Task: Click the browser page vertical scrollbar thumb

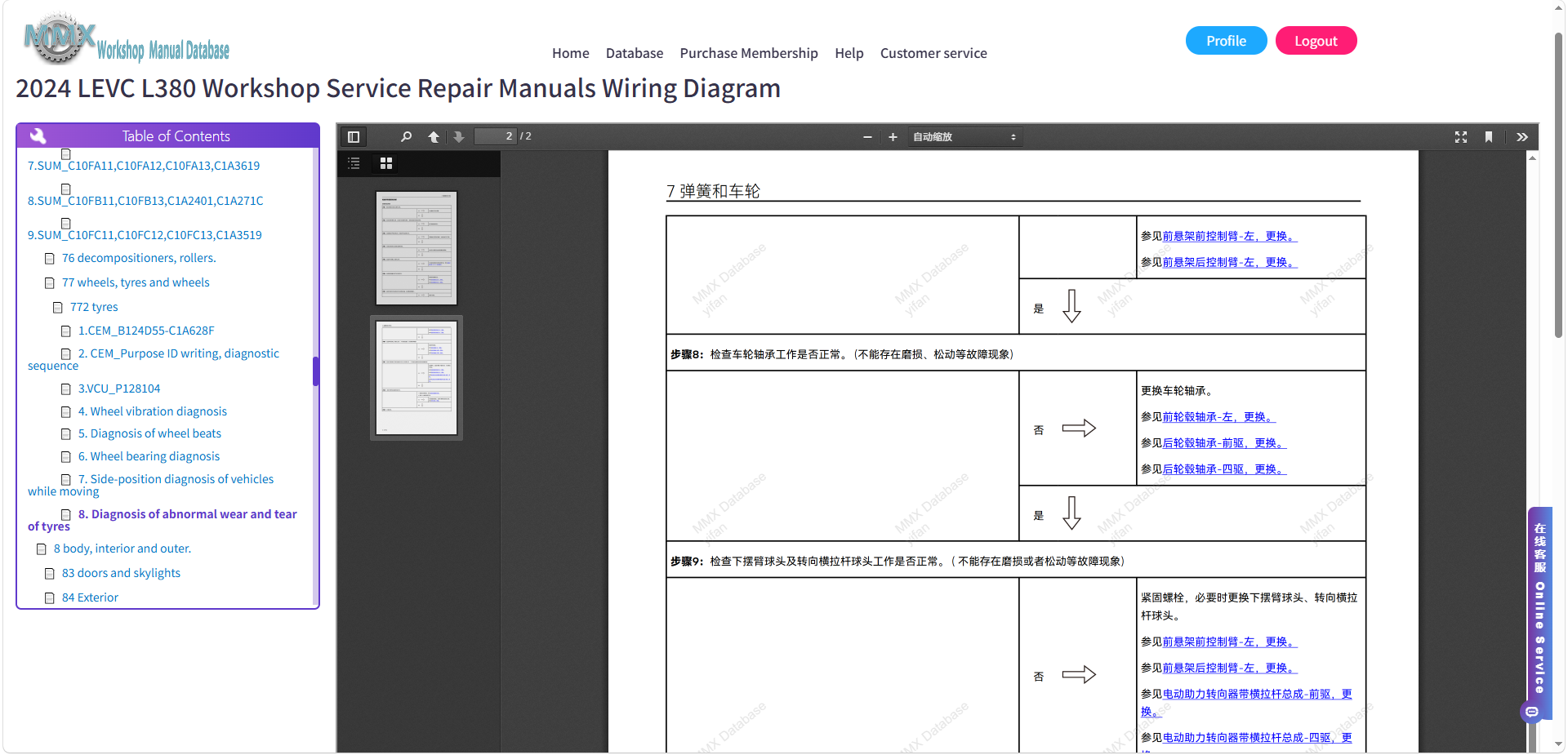Action: point(1558,184)
